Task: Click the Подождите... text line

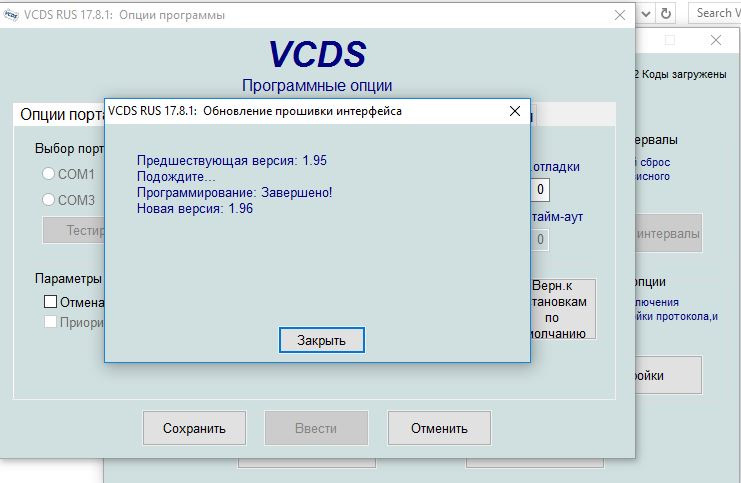Action: (176, 177)
